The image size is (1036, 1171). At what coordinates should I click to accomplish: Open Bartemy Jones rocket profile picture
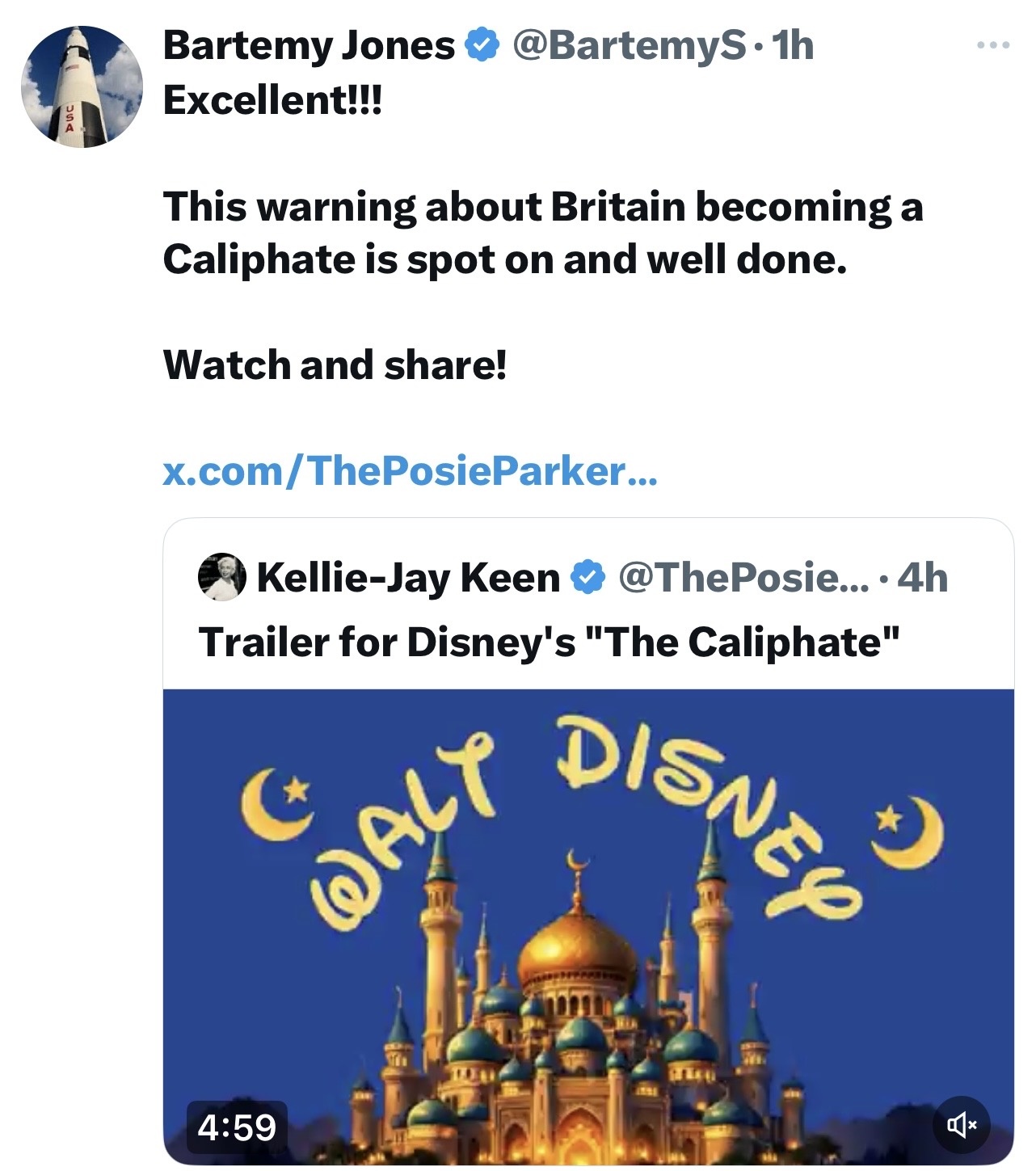(x=82, y=86)
